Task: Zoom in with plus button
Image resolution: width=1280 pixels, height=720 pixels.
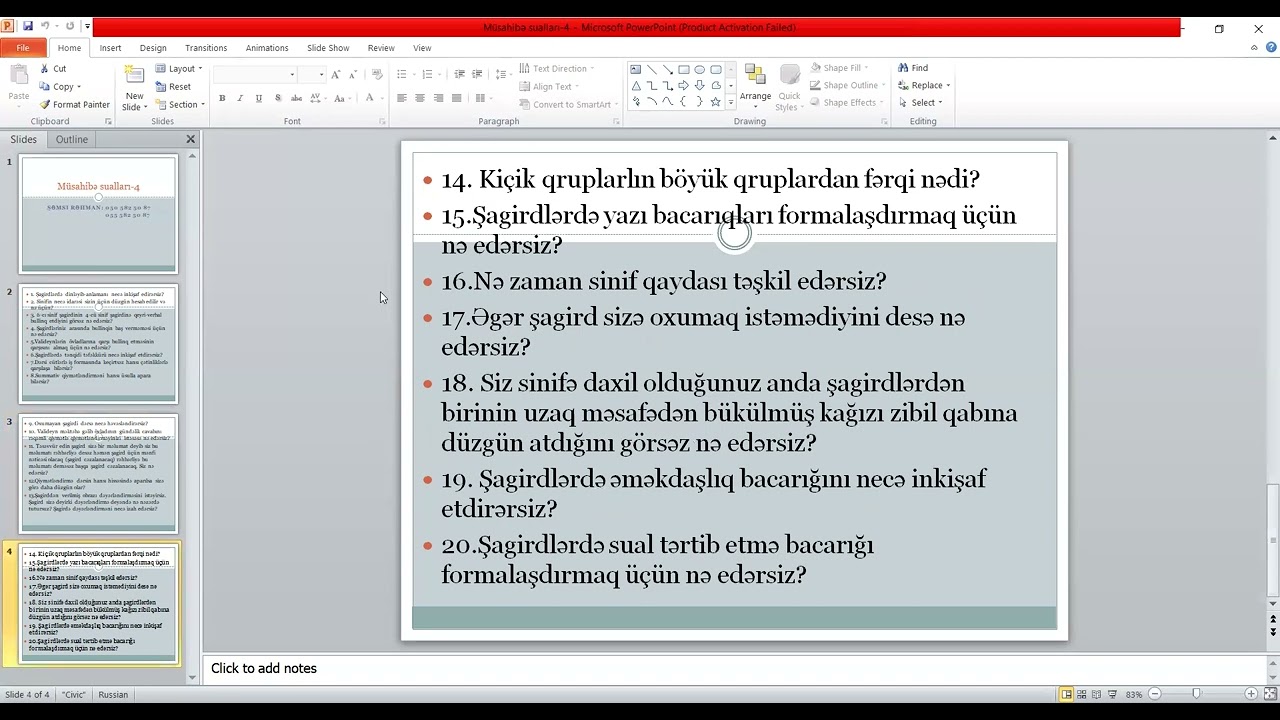Action: [1250, 694]
